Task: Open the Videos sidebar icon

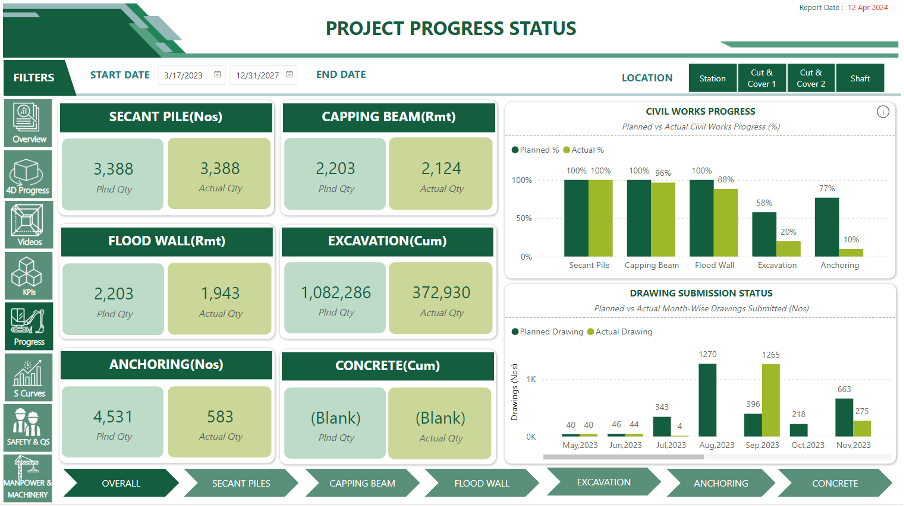Action: (29, 225)
